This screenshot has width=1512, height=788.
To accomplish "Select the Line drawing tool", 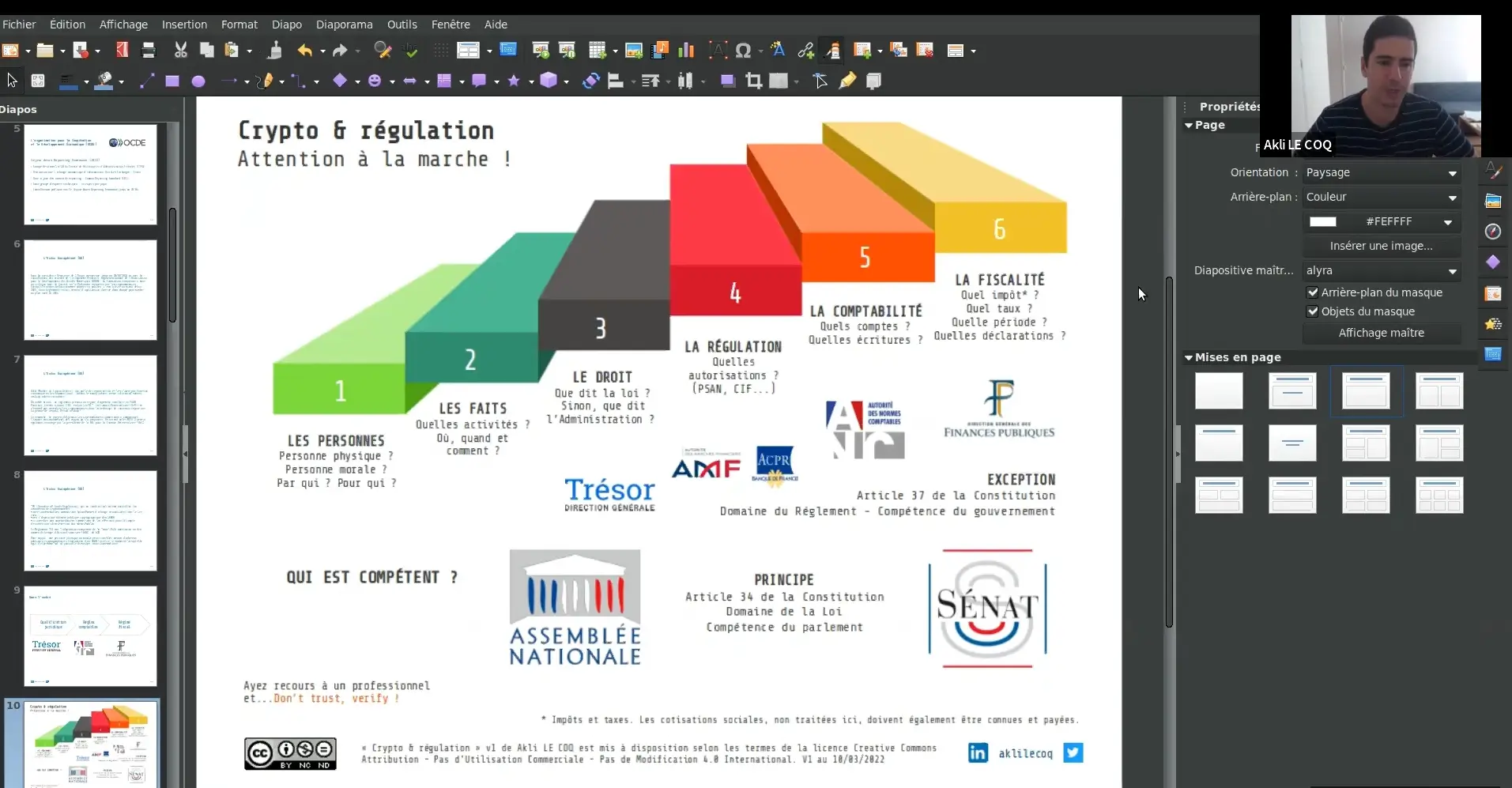I will tap(147, 81).
